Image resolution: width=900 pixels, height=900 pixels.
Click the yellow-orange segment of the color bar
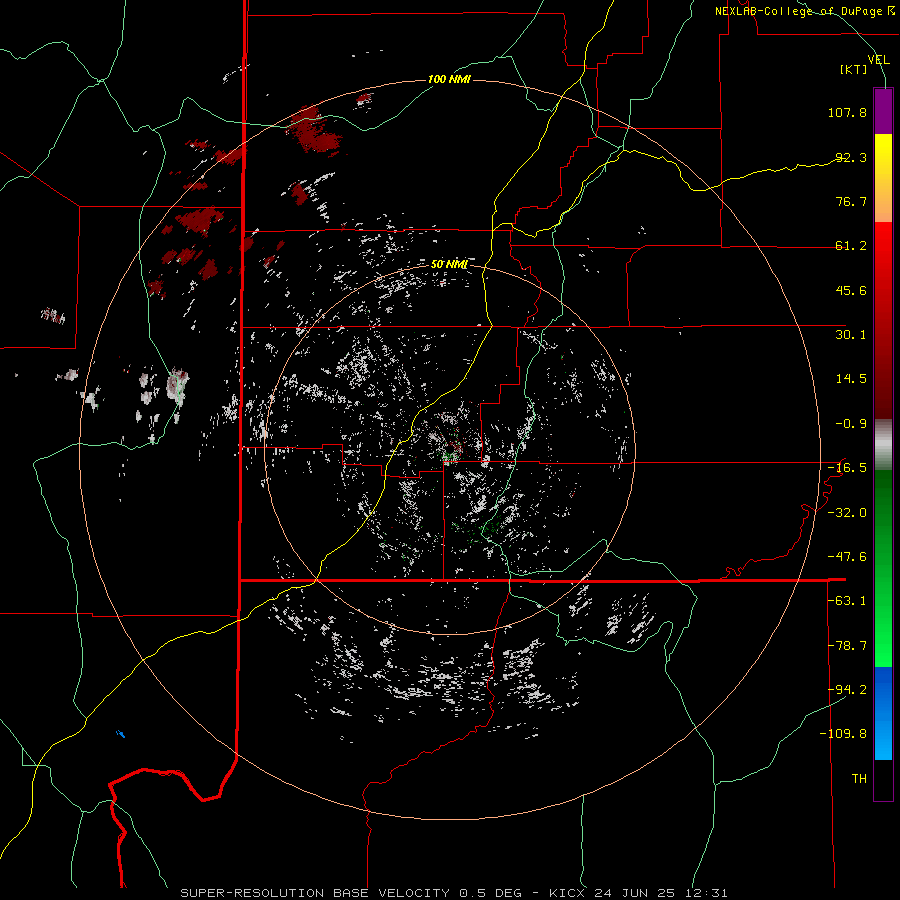click(x=883, y=178)
